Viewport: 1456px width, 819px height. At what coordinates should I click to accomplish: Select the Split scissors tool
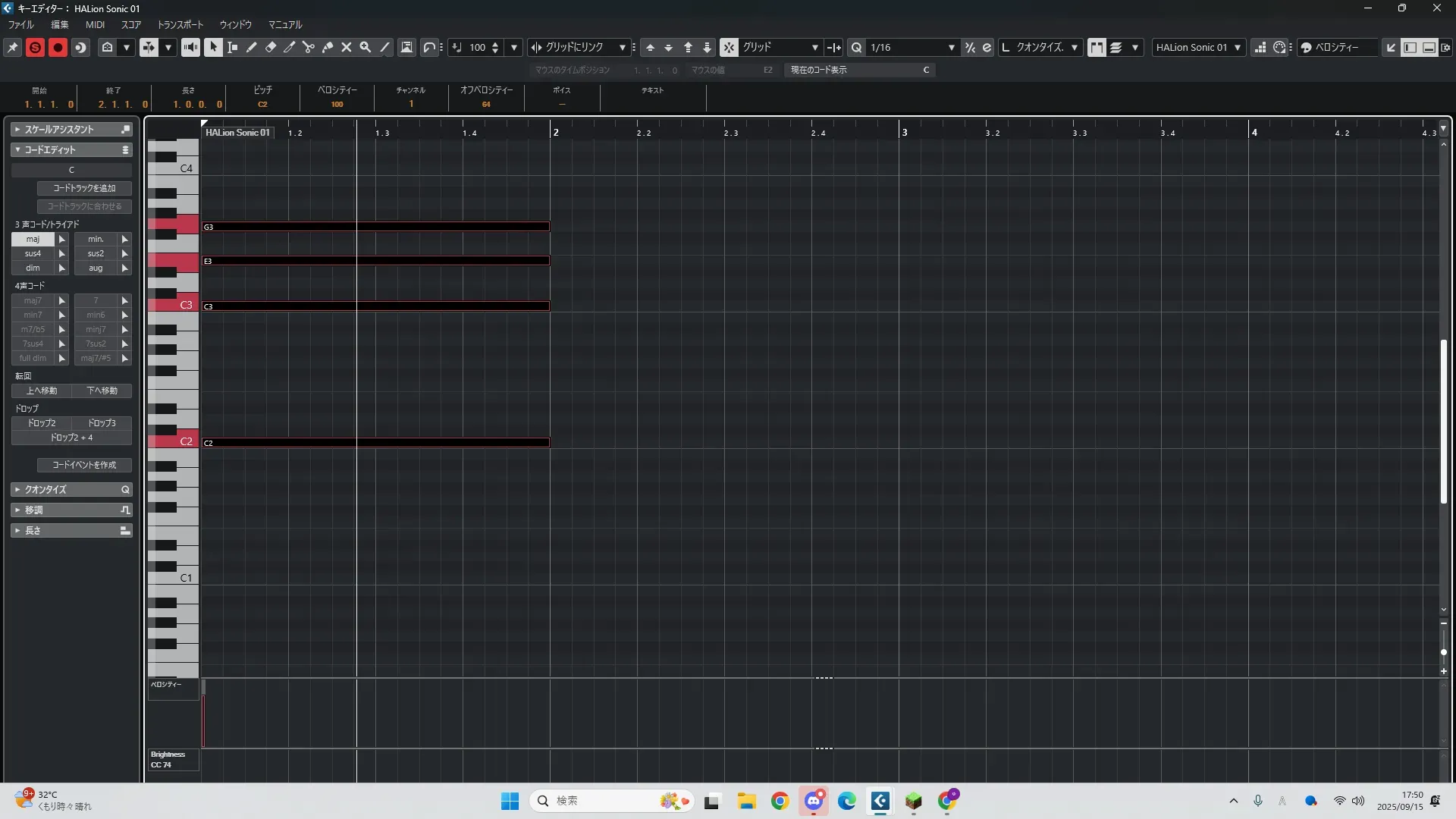tap(309, 47)
